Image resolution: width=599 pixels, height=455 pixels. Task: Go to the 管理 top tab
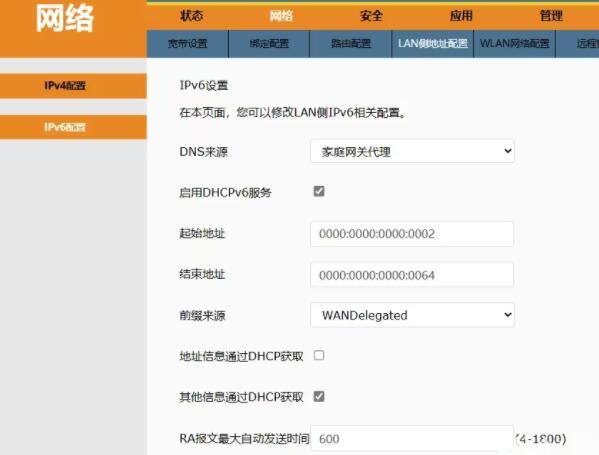[x=551, y=16]
